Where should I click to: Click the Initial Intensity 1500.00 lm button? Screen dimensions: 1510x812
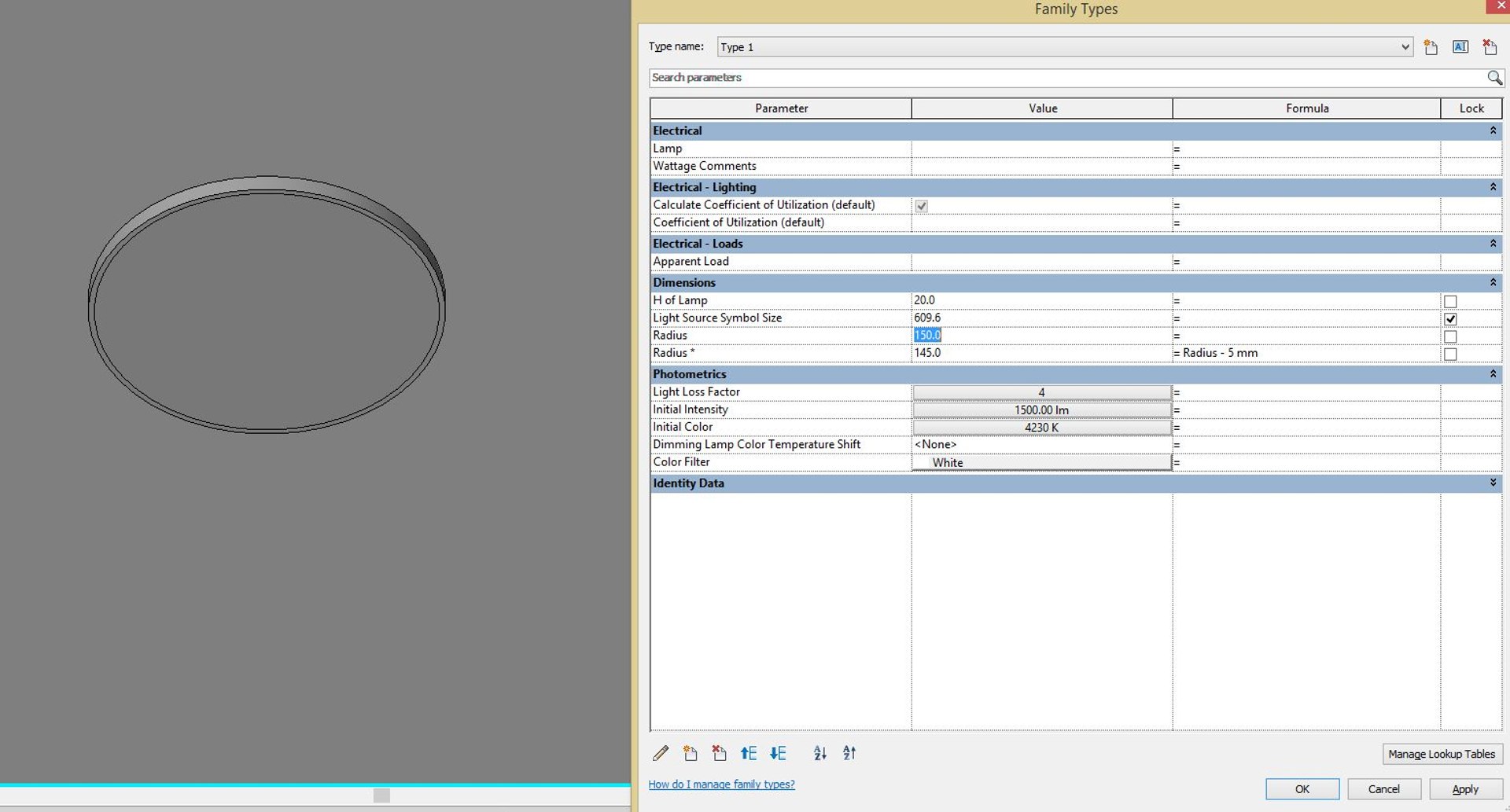1041,410
